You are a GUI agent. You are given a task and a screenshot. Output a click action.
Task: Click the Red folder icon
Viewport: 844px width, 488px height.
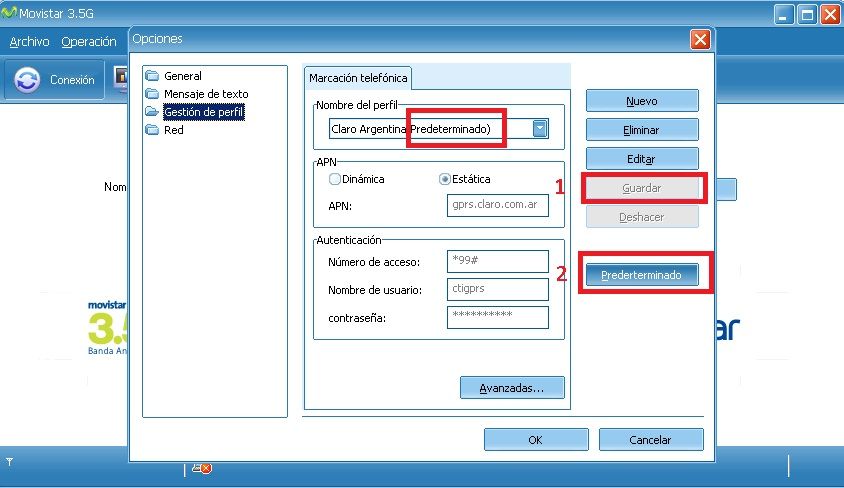[x=152, y=130]
